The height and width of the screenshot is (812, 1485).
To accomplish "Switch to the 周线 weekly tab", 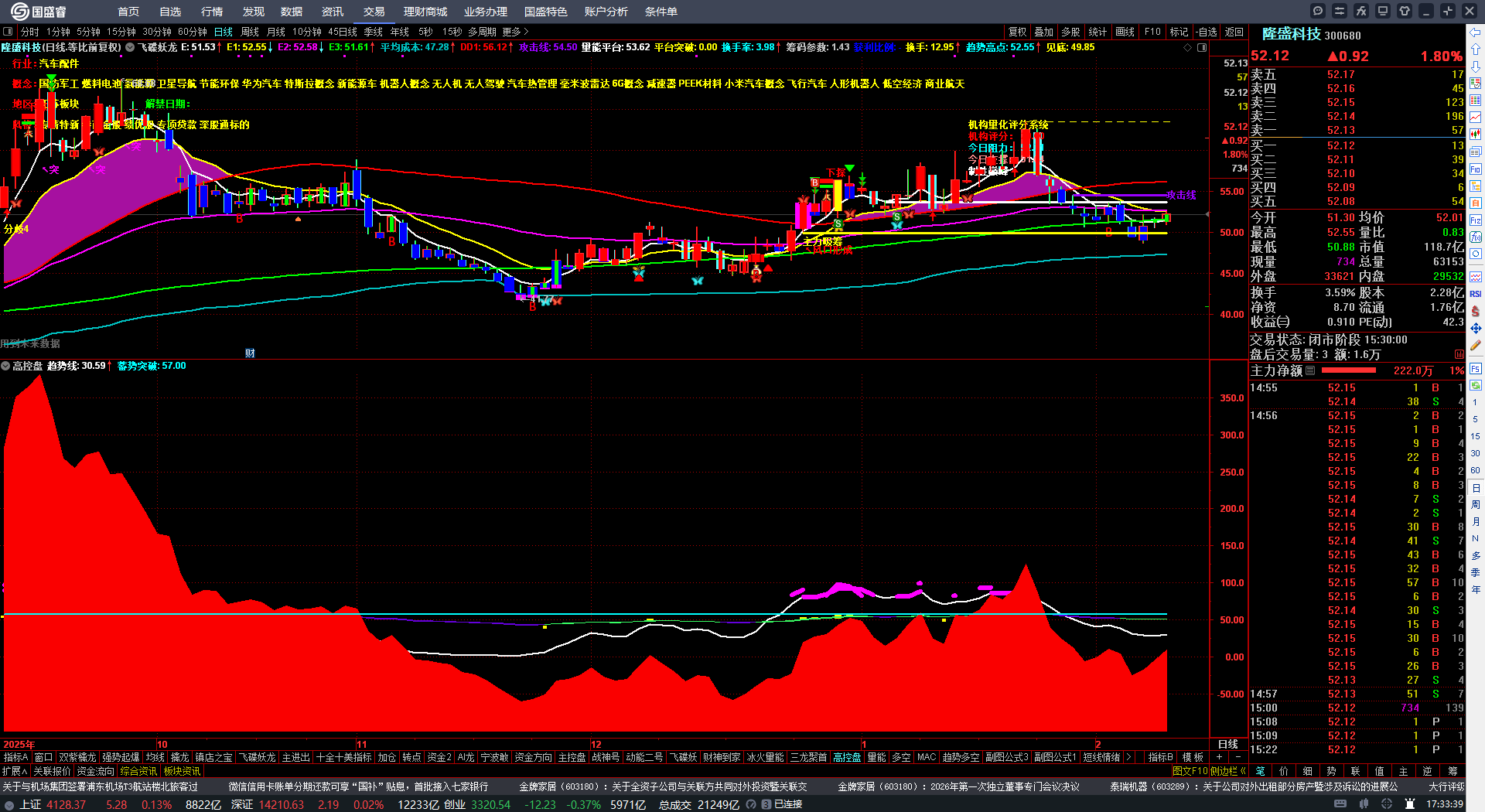I will [250, 32].
